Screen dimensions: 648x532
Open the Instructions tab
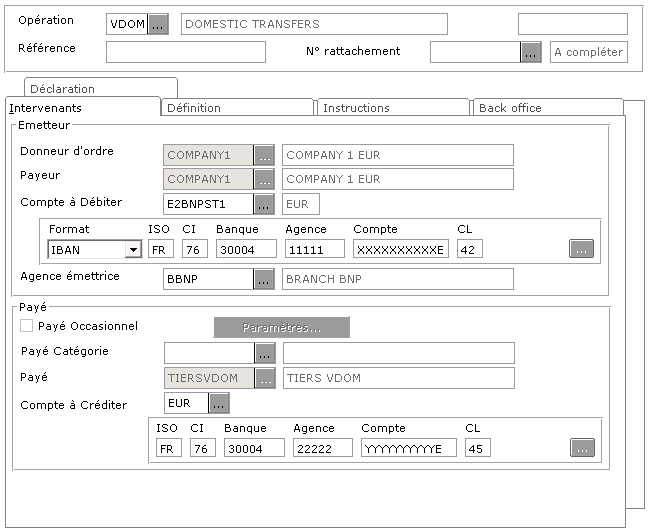[x=392, y=108]
